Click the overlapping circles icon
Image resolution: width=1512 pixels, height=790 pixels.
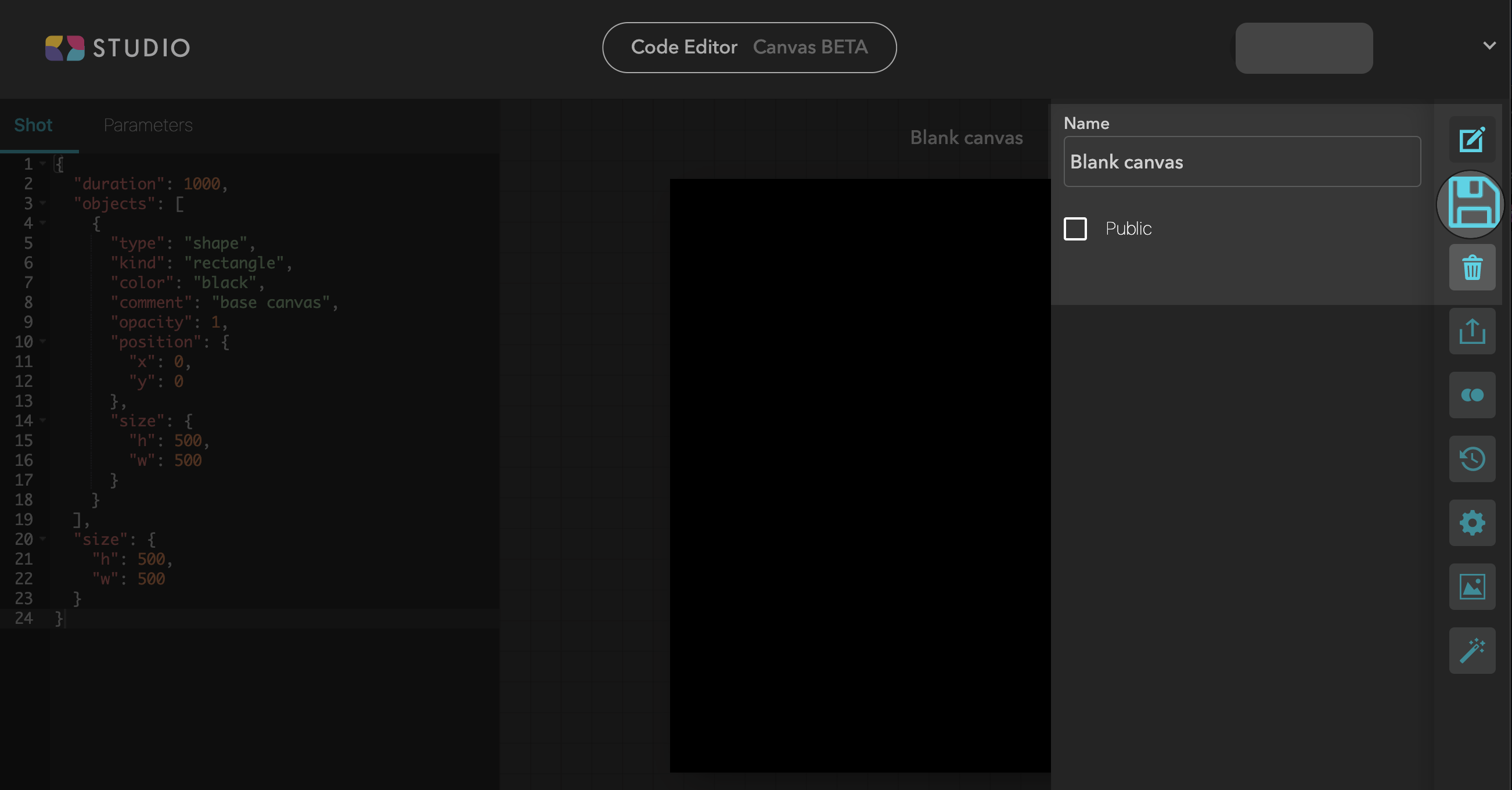[1472, 396]
